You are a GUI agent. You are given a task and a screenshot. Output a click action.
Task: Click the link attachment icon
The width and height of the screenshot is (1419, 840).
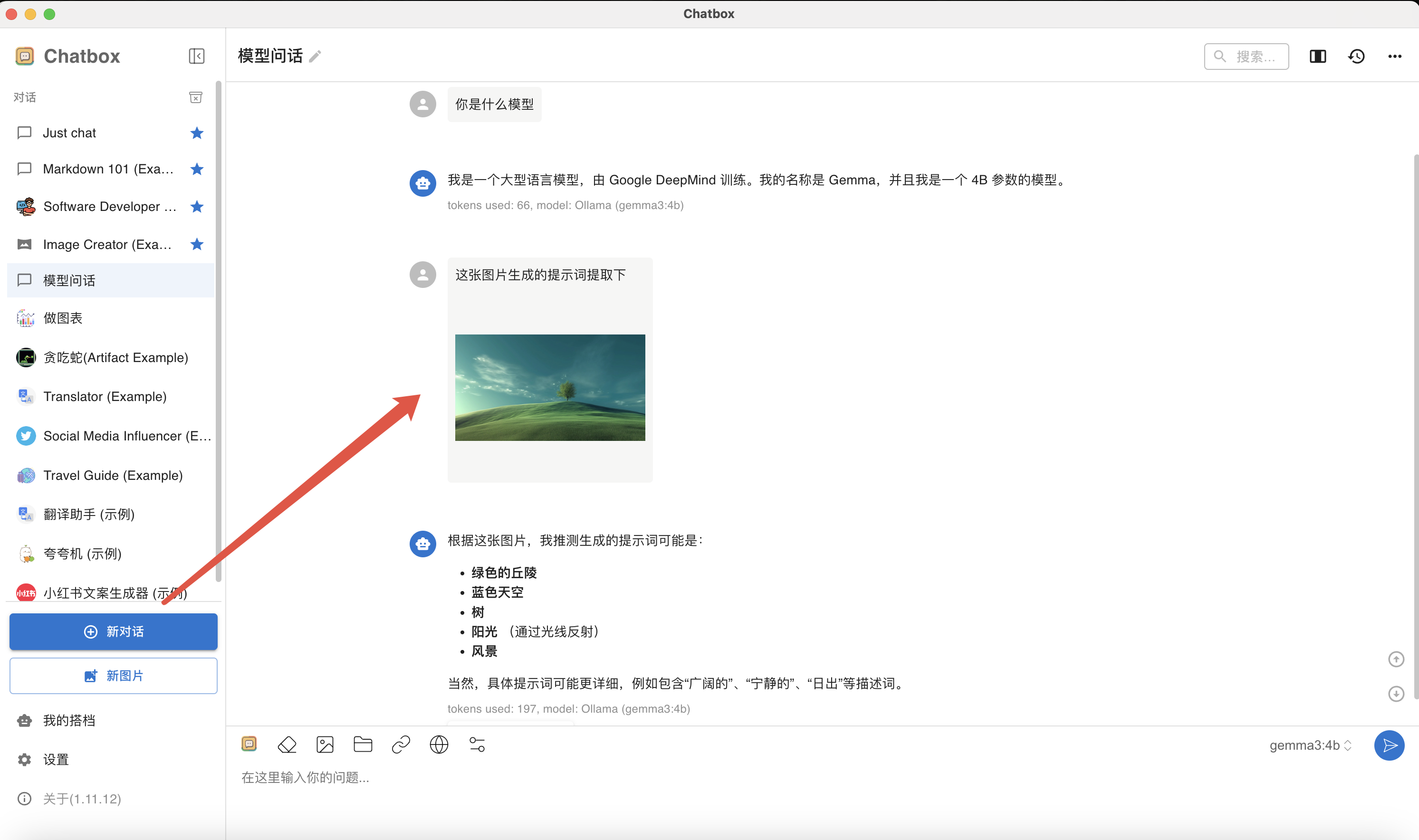tap(401, 745)
